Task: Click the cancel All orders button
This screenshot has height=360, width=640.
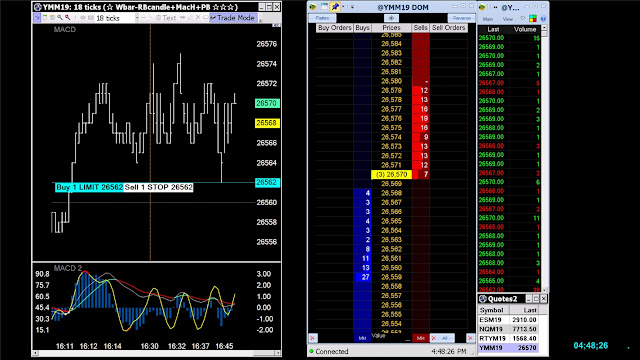Action: [x=442, y=338]
